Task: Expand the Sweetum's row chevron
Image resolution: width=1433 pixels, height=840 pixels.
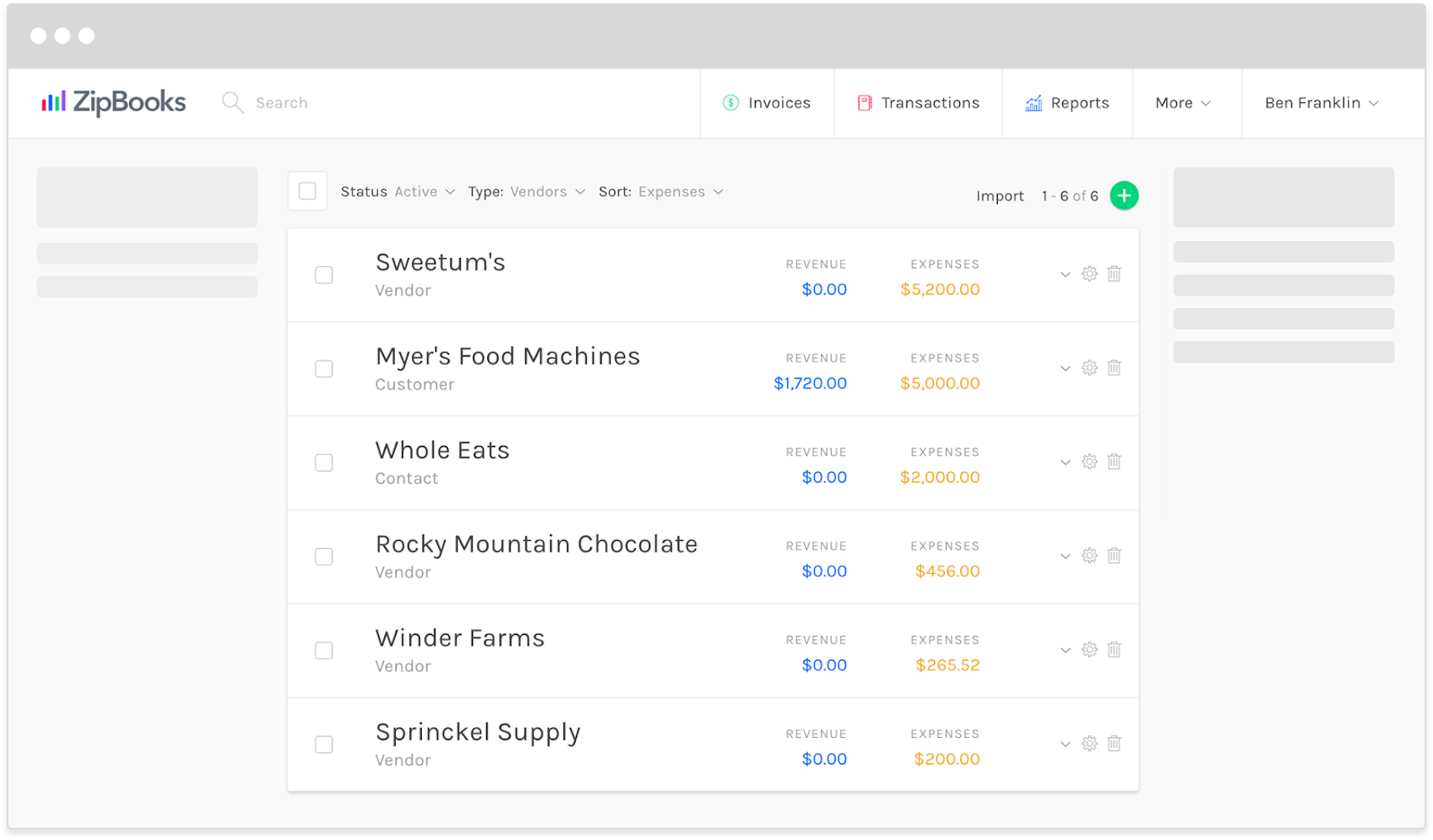Action: point(1065,275)
